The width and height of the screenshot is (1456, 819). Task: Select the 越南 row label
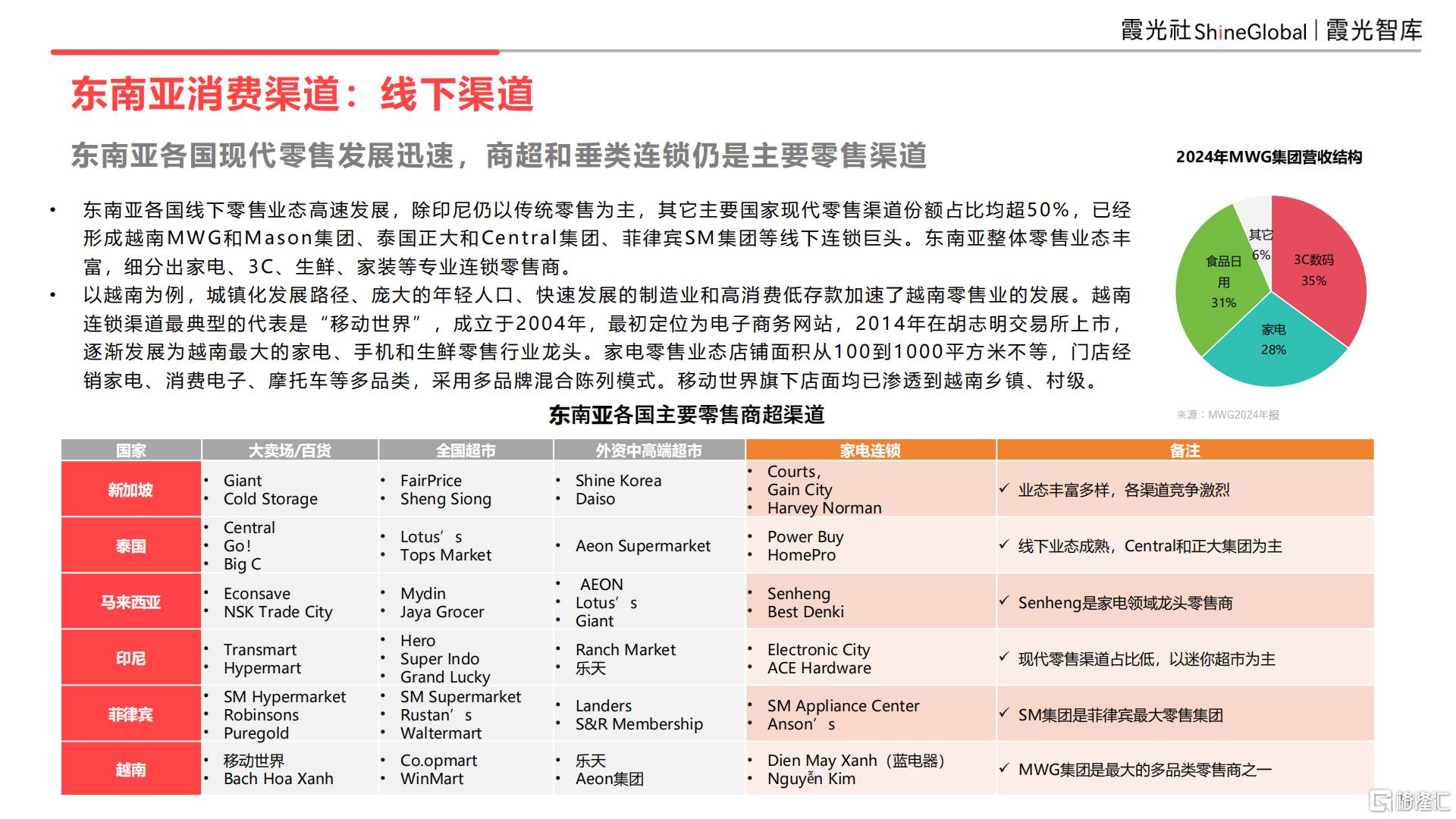click(x=130, y=769)
